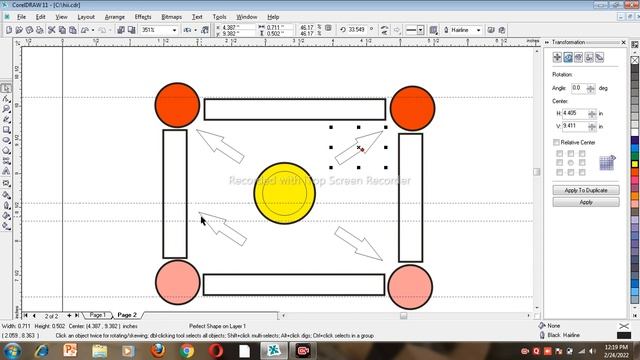Select the Text tool in toolbox
Screen dimensions: 640x360
click(6, 171)
